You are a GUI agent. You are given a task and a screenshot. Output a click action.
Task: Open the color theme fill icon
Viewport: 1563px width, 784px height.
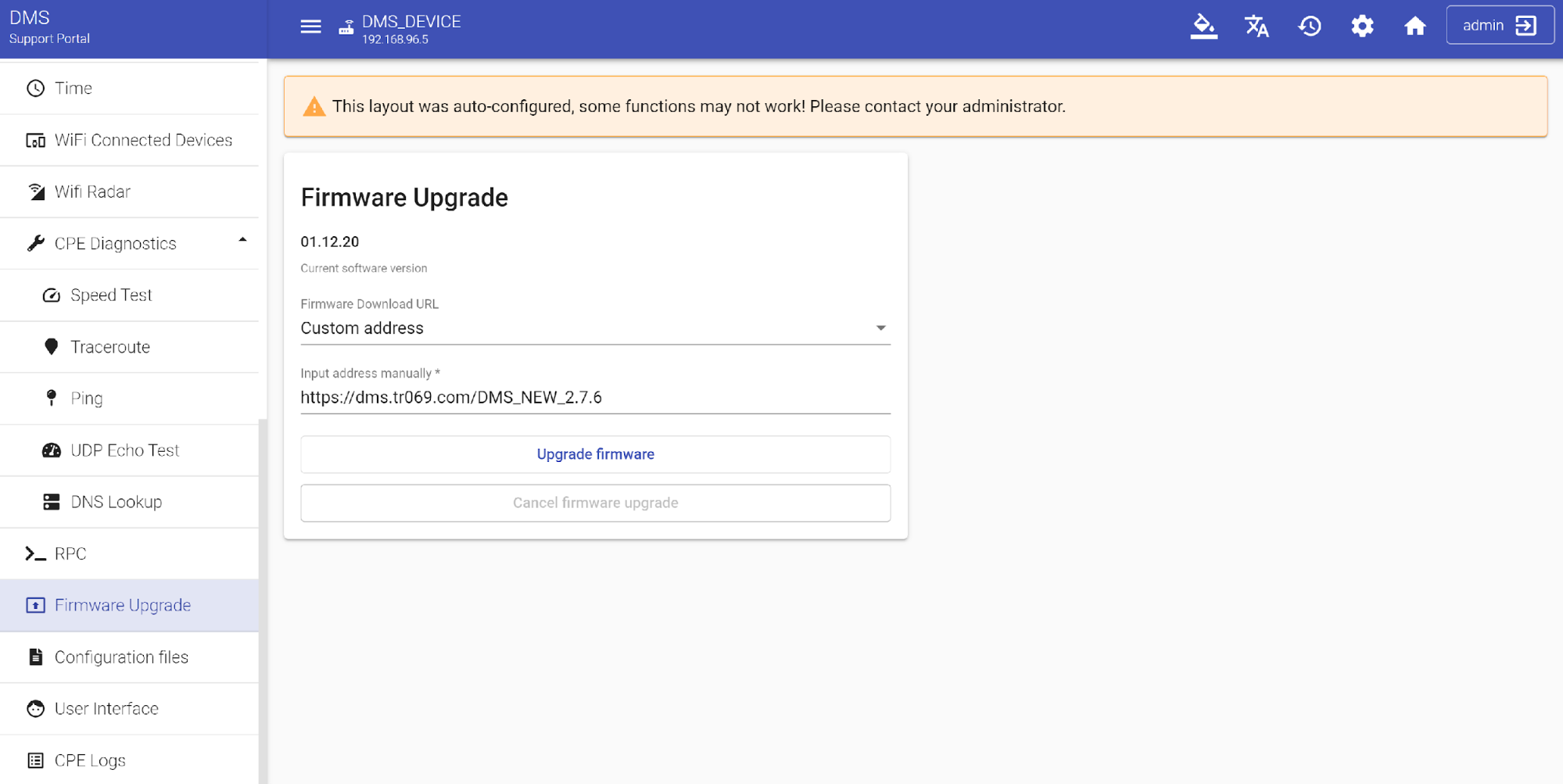pos(1203,27)
